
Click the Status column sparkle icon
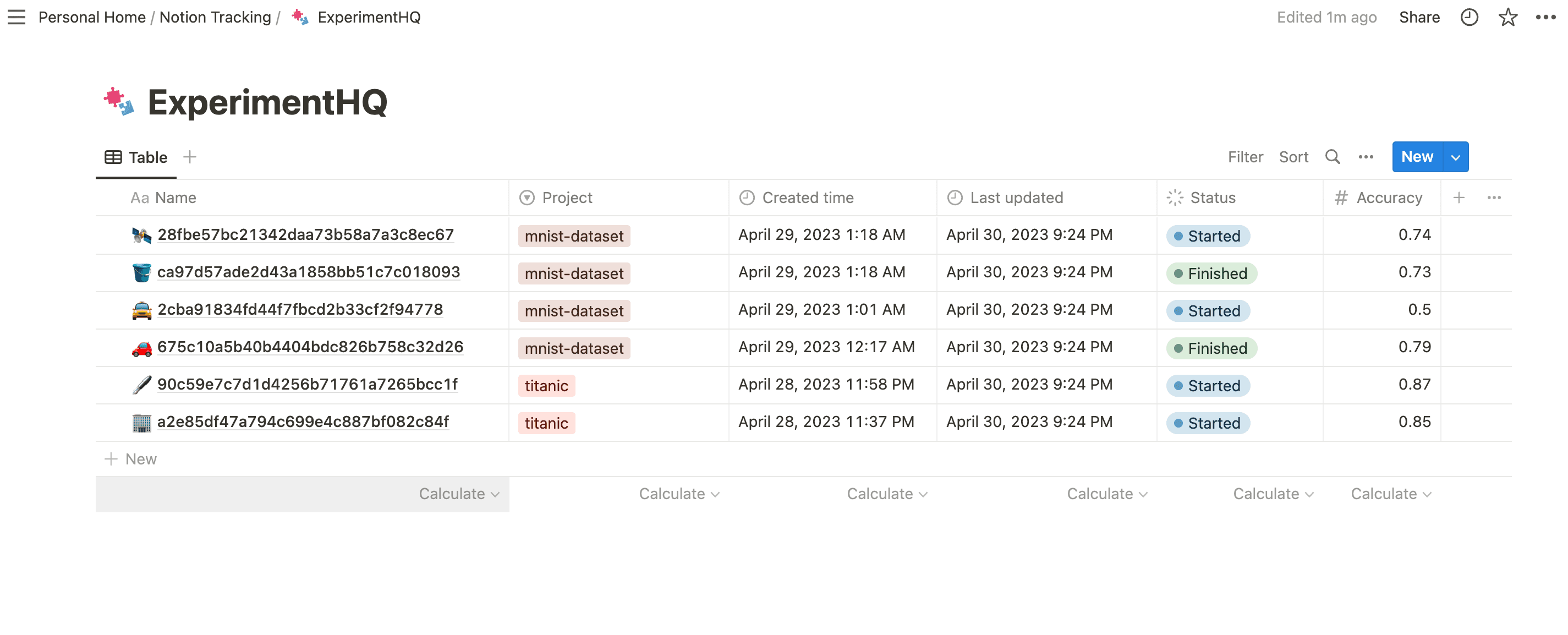[x=1175, y=197]
